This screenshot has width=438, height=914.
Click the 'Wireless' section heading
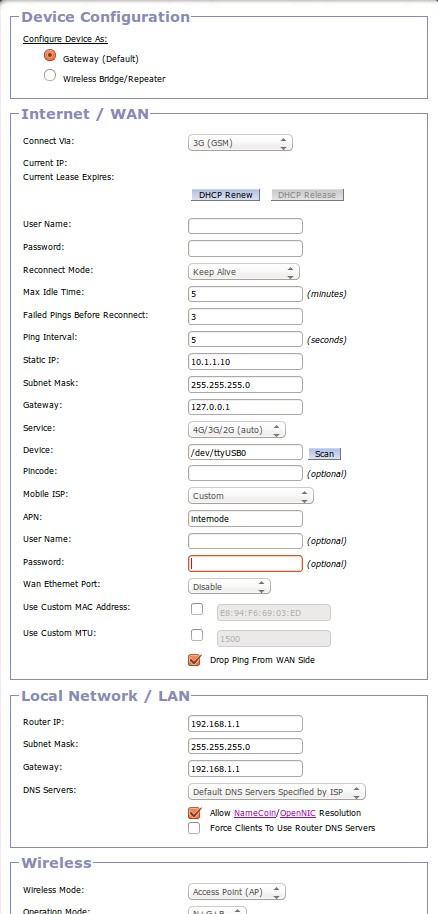[x=57, y=862]
